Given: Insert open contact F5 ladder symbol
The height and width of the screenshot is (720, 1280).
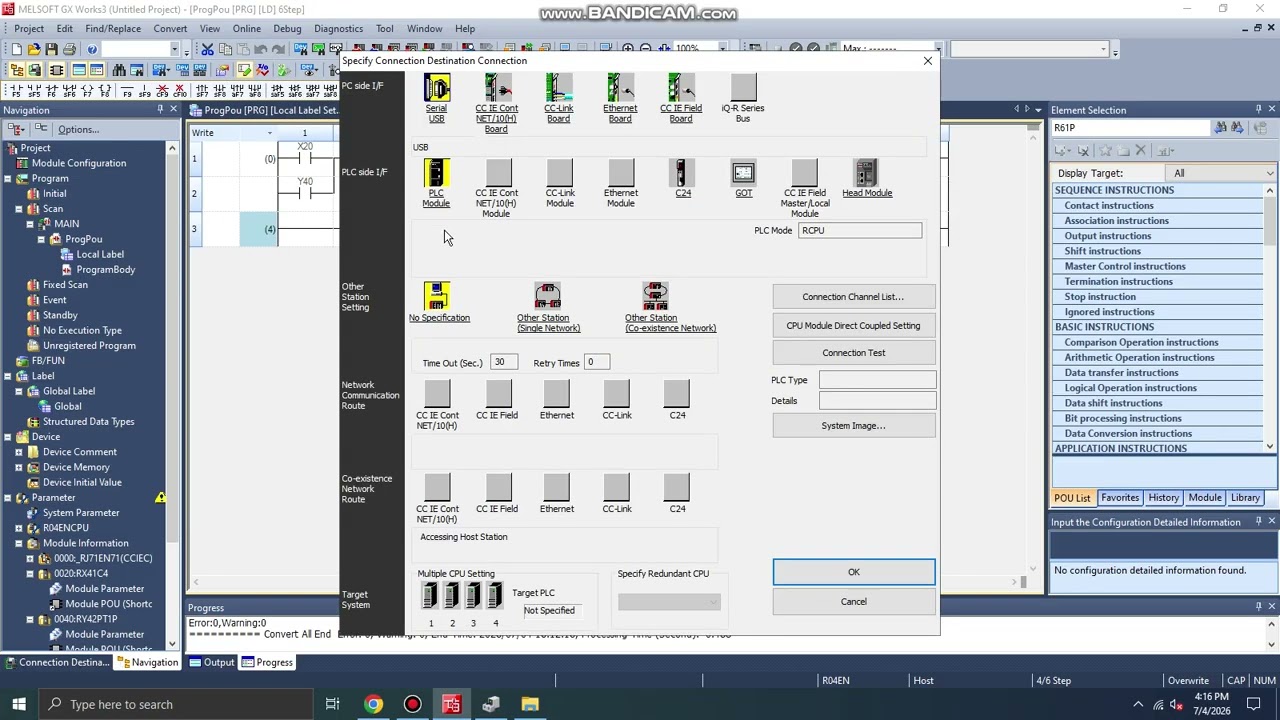Looking at the screenshot, I should click(x=17, y=91).
